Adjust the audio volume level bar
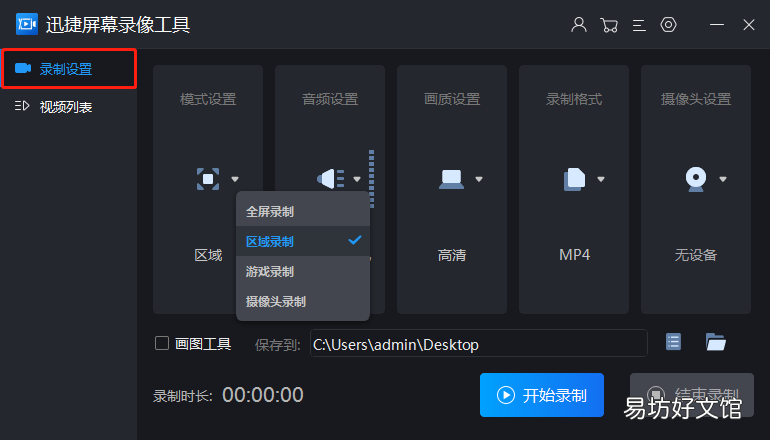Screen dimensions: 770x440 (372, 179)
